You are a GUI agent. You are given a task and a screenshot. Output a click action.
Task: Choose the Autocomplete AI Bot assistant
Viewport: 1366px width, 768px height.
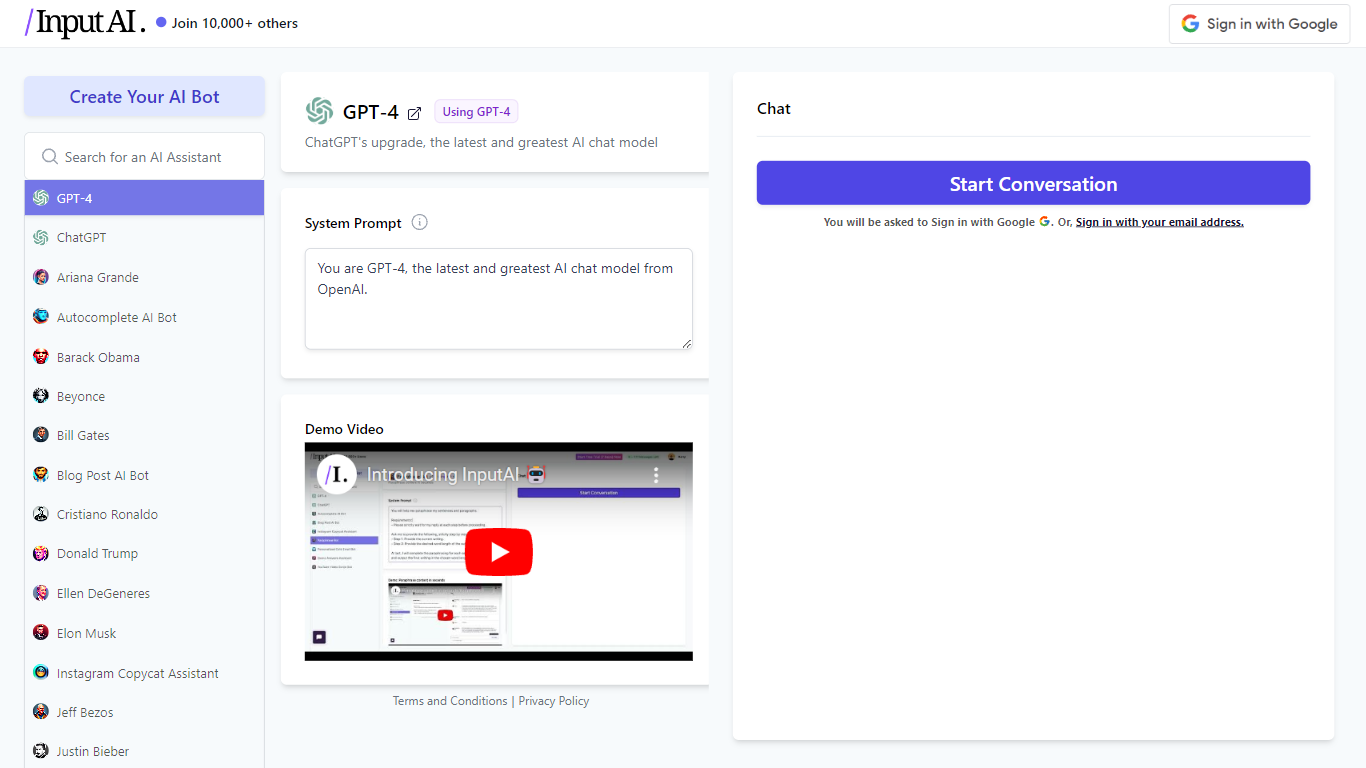[x=145, y=317]
